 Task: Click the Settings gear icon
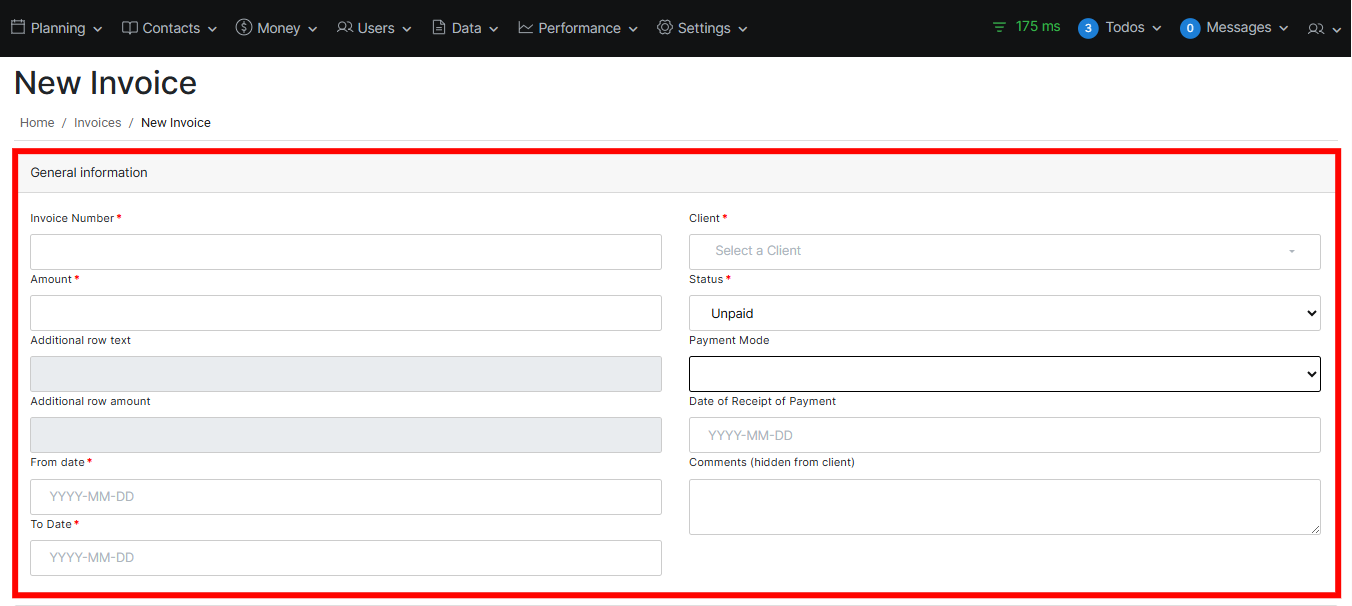pos(665,28)
